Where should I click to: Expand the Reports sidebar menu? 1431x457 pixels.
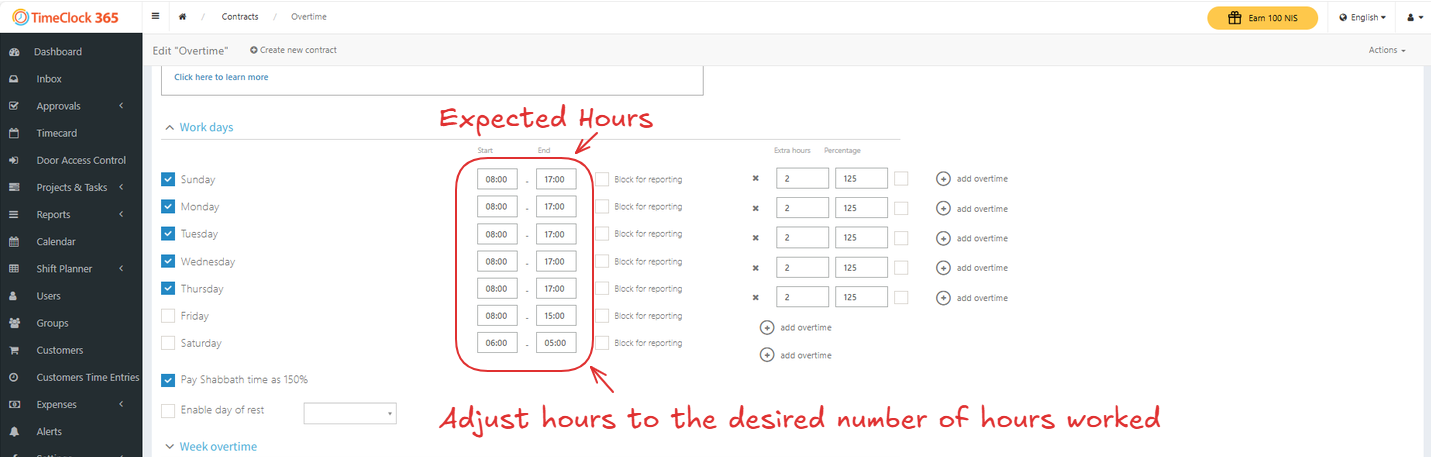[x=53, y=215]
